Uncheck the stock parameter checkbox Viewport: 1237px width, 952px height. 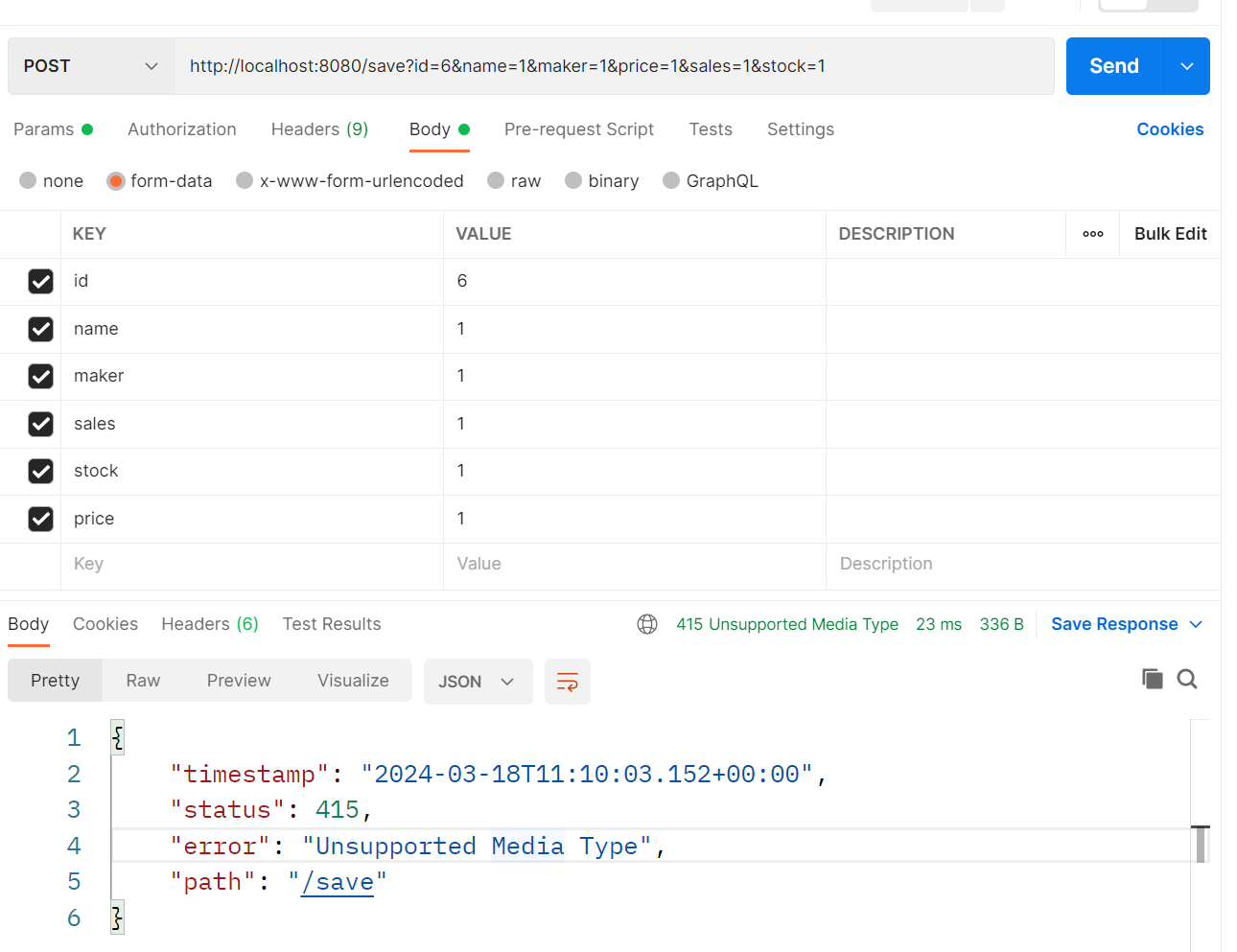tap(40, 471)
